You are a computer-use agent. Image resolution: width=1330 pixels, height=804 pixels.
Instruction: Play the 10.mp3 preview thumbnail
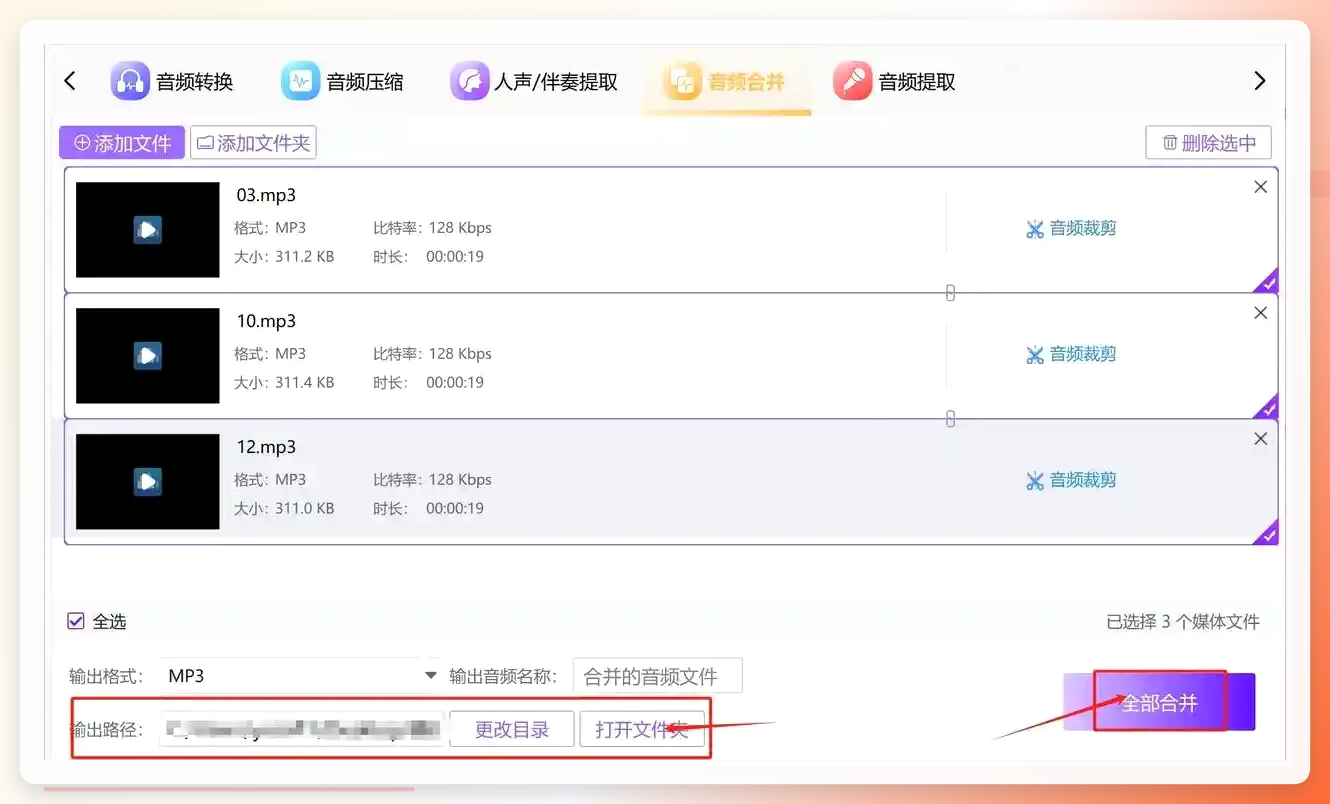[x=147, y=356]
